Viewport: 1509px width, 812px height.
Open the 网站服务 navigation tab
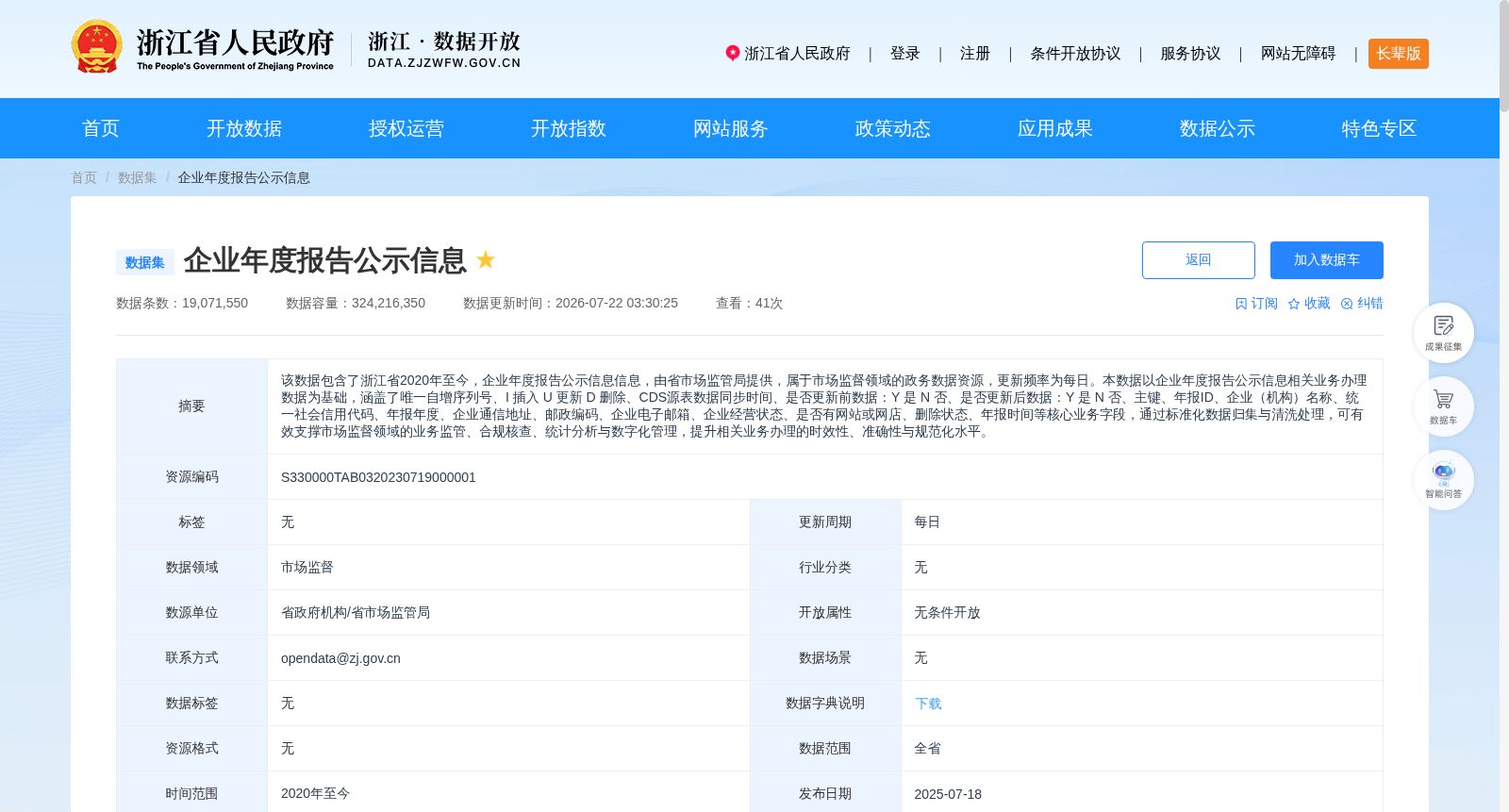coord(731,128)
